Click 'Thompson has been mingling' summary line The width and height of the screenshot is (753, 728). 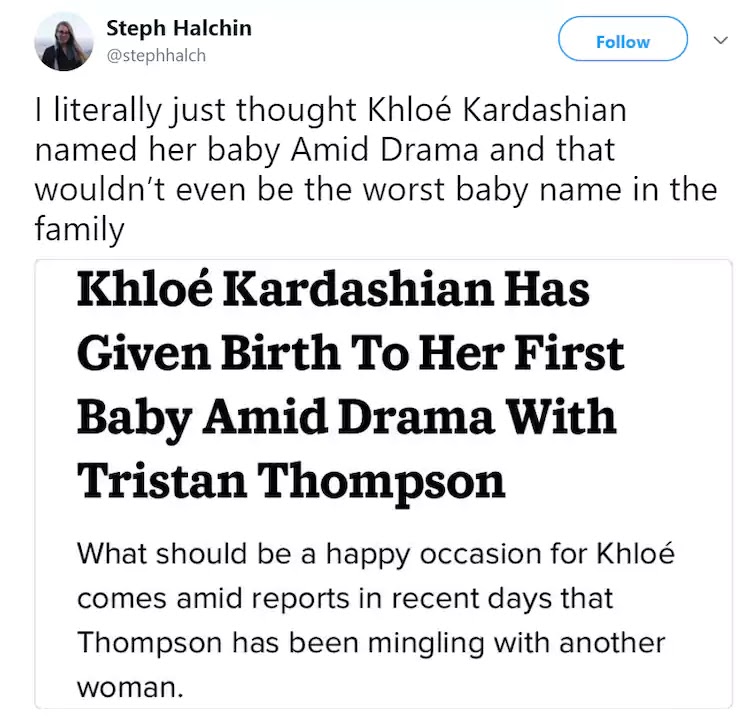tap(371, 643)
